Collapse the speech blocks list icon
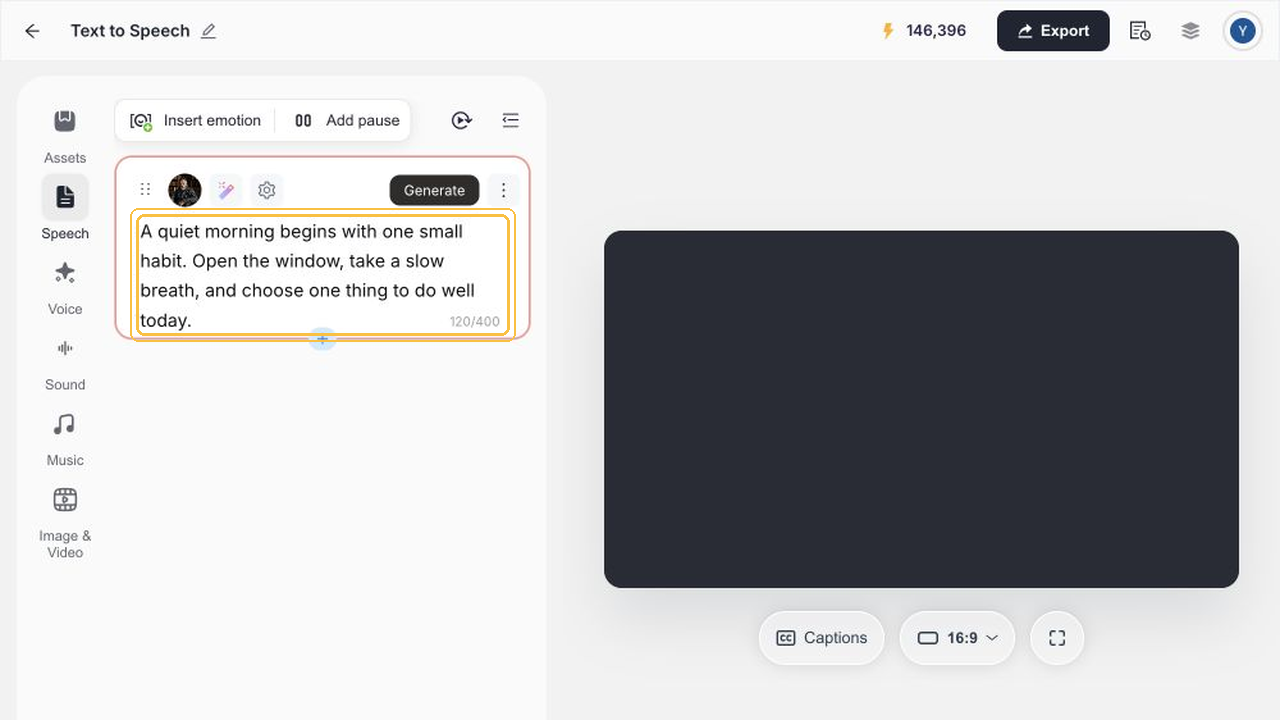The height and width of the screenshot is (720, 1280). pyautogui.click(x=511, y=120)
